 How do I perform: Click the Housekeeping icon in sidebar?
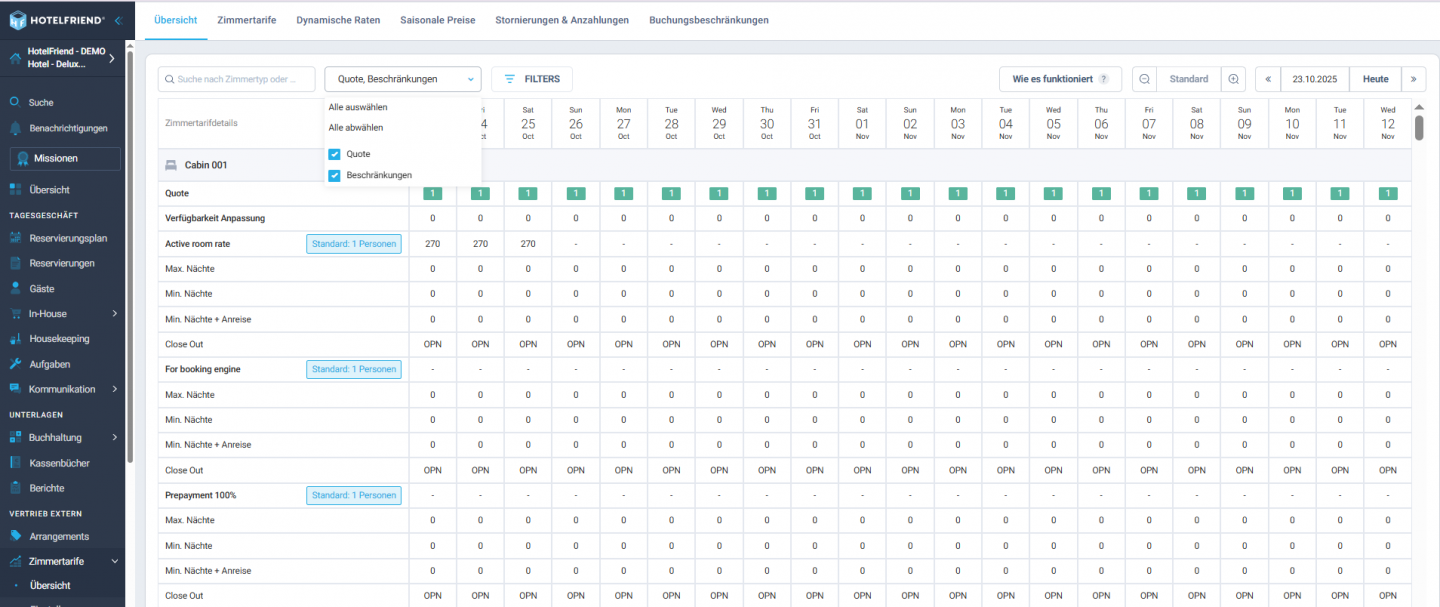pos(15,339)
